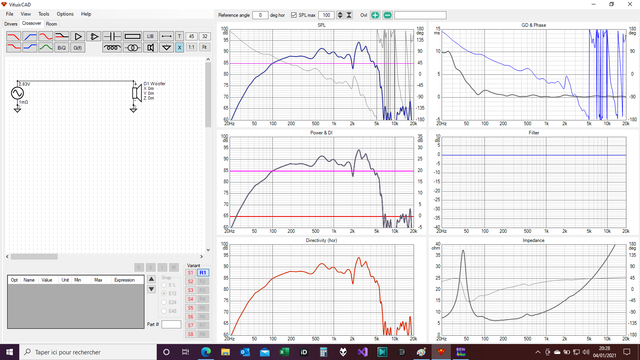Image resolution: width=640 pixels, height=360 pixels.
Task: Select the blue high-shelf filter icon
Action: (x=29, y=47)
